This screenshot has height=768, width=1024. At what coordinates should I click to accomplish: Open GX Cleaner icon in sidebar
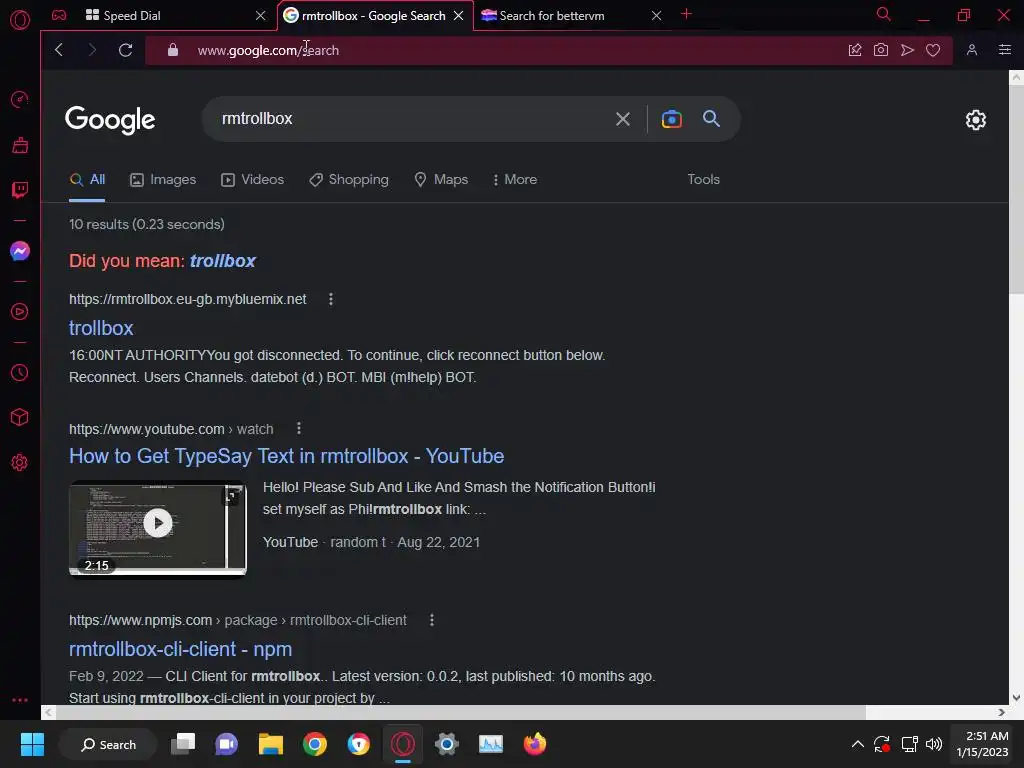point(20,145)
